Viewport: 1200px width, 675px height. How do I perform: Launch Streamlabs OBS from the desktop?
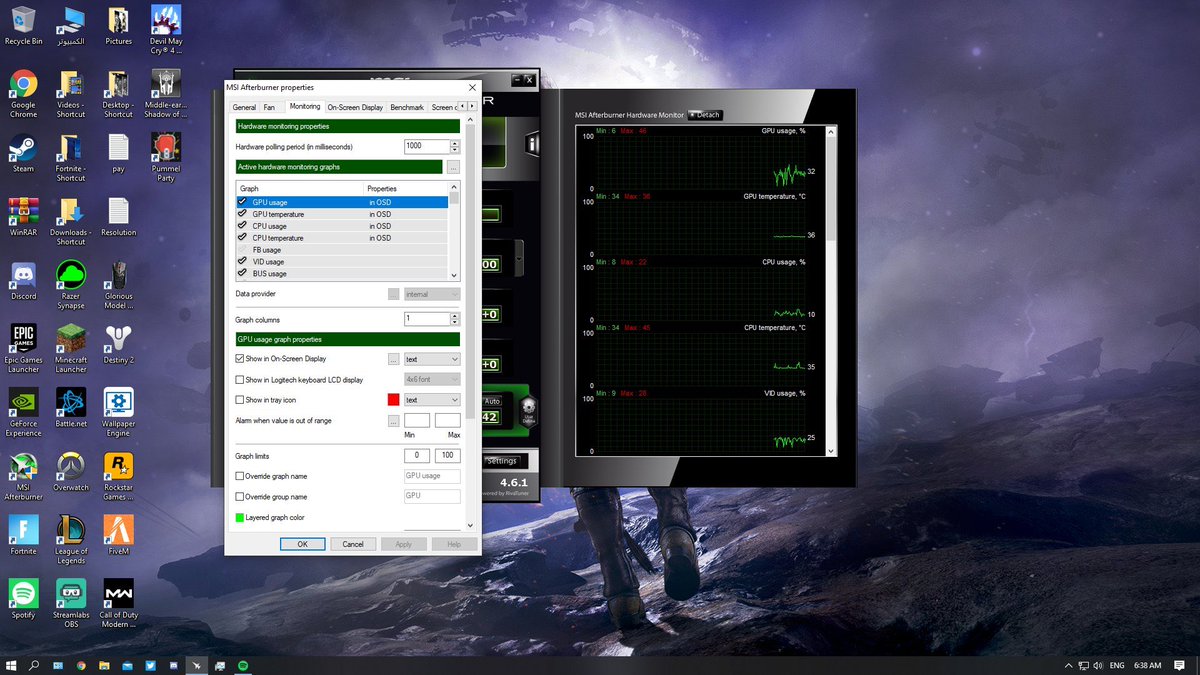71,604
